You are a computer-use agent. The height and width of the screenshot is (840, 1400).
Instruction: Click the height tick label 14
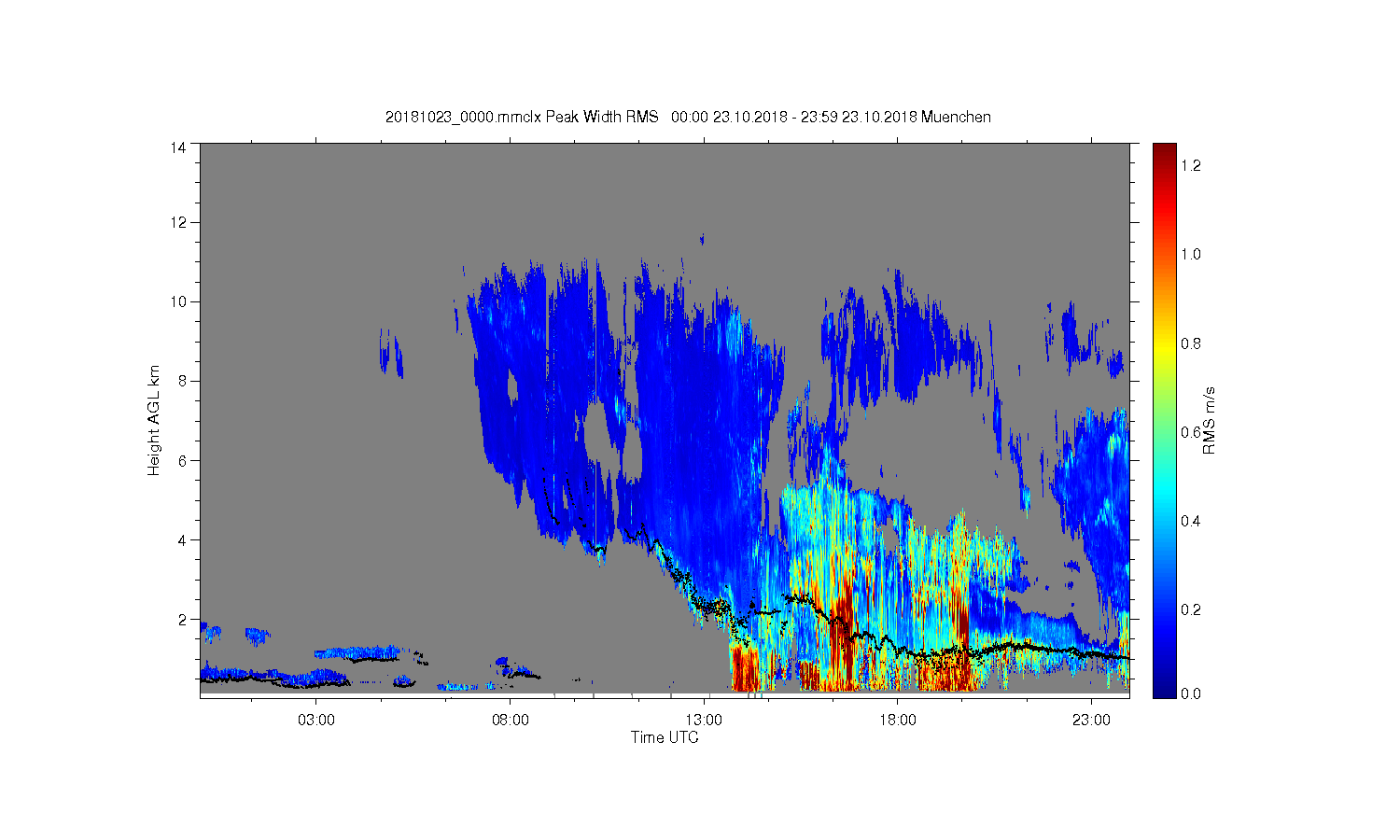pos(177,147)
